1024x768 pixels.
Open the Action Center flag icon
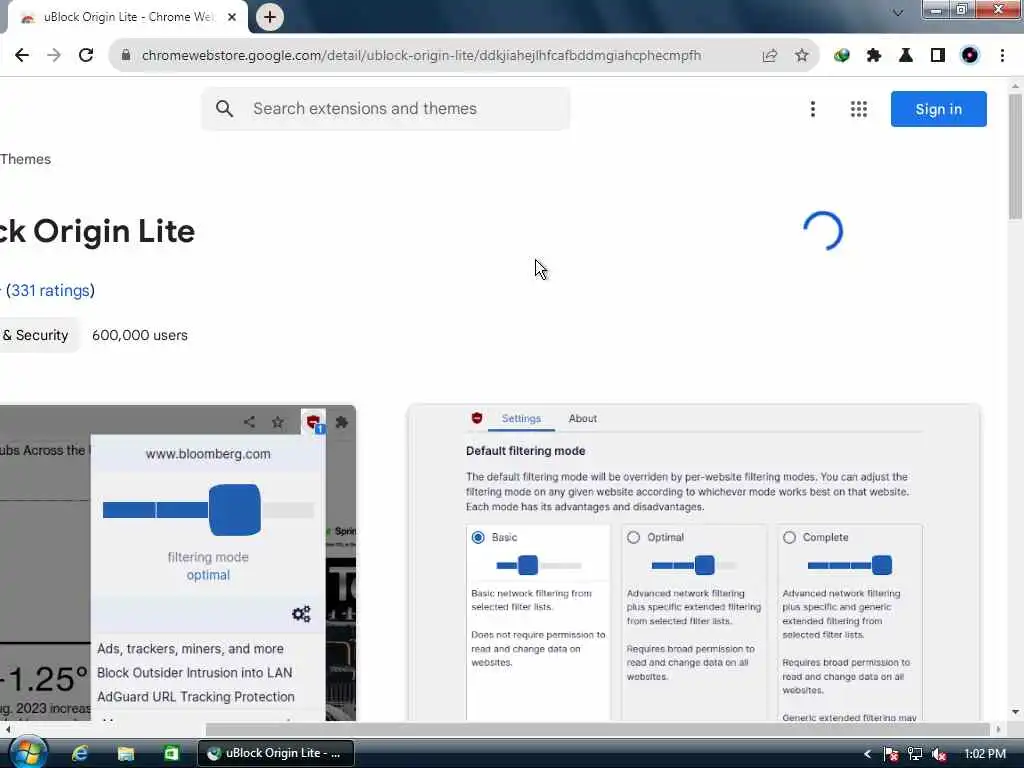[891, 754]
